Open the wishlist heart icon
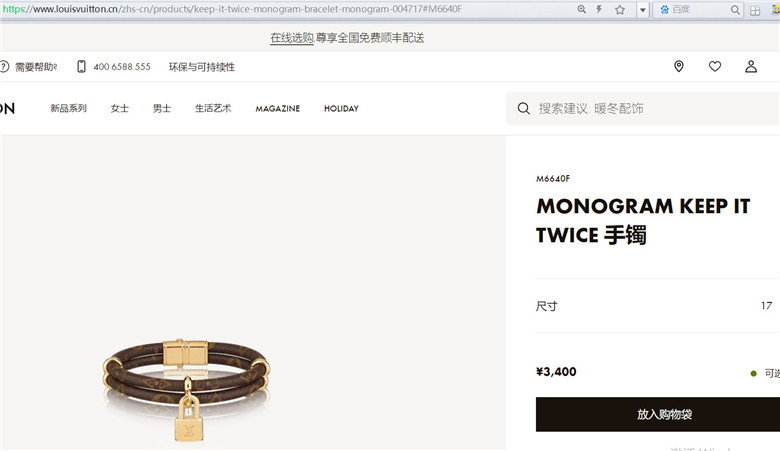The height and width of the screenshot is (451, 780). (x=715, y=66)
